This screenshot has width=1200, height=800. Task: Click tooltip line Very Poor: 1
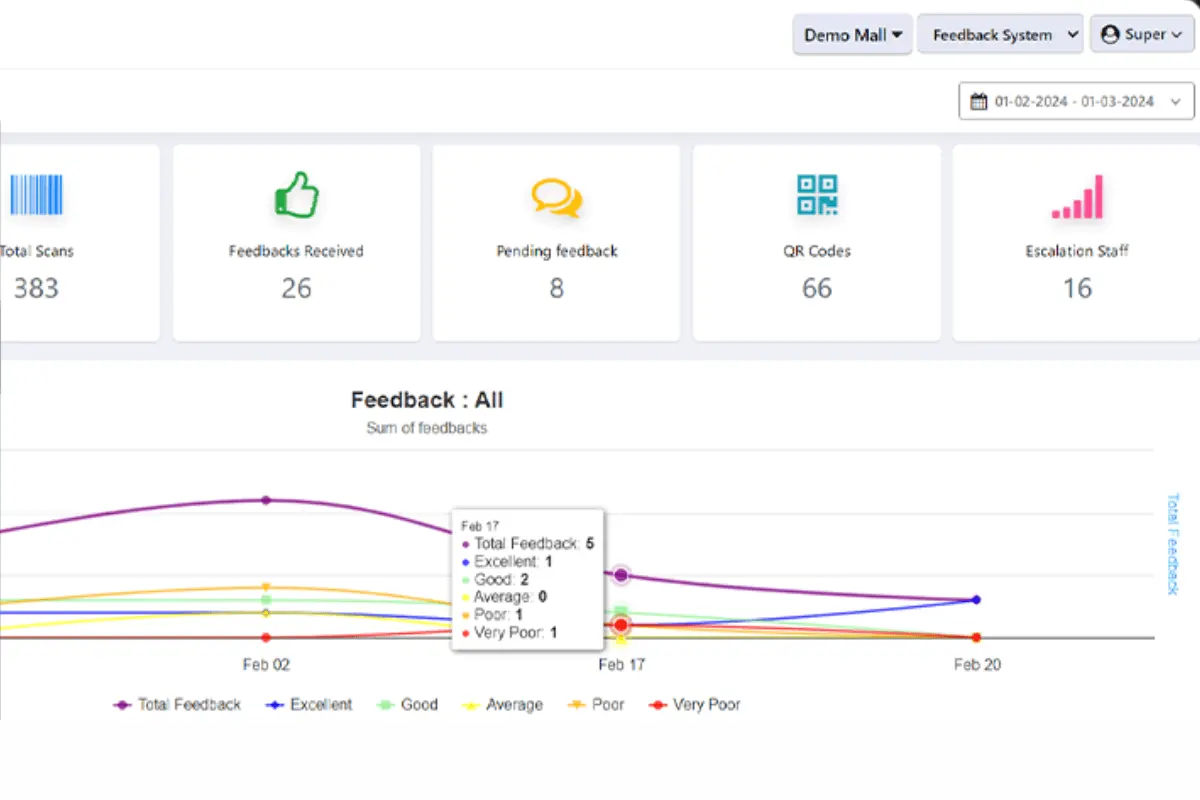(509, 633)
